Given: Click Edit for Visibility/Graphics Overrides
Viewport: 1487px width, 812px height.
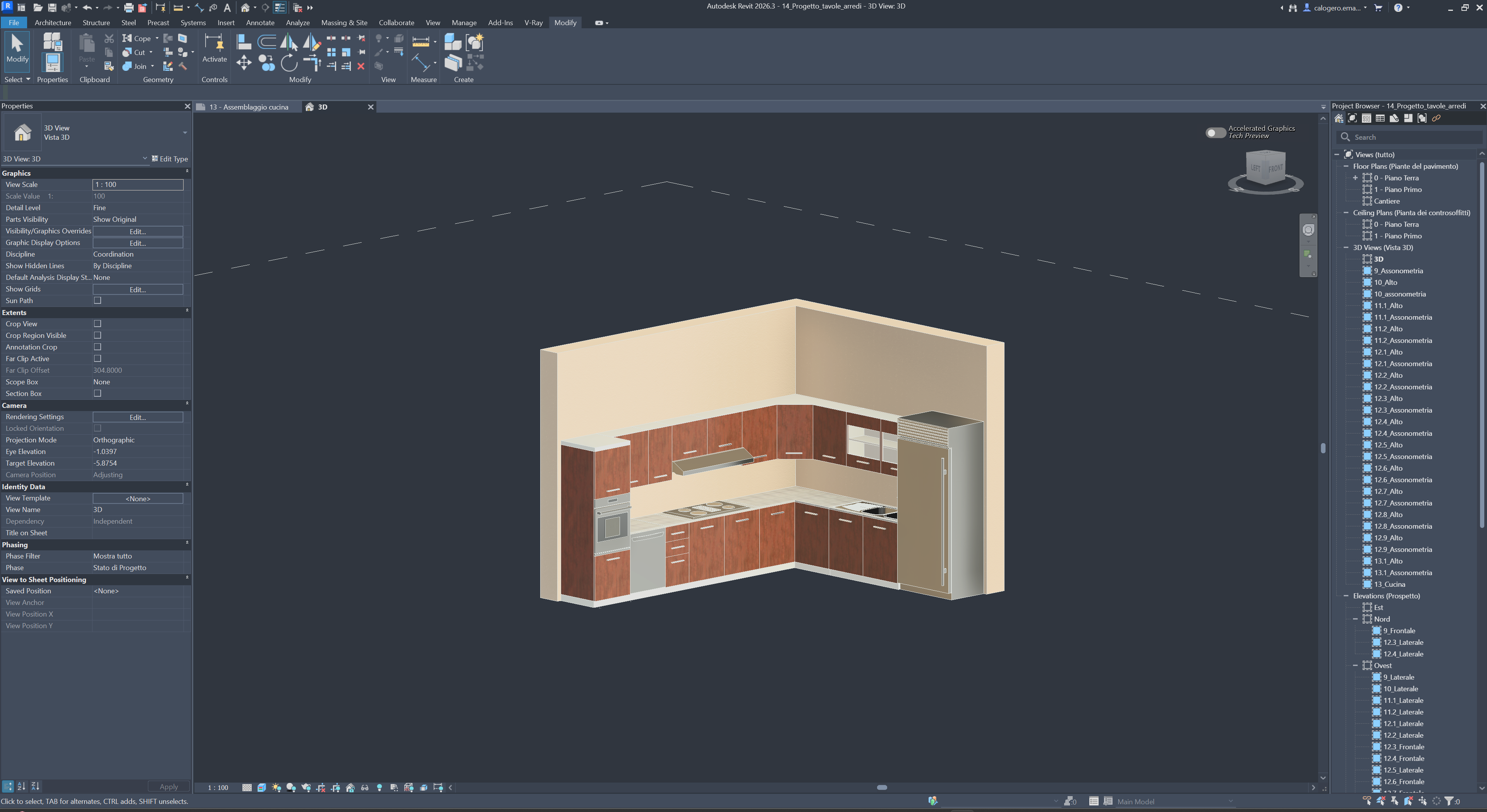Looking at the screenshot, I should pyautogui.click(x=137, y=231).
